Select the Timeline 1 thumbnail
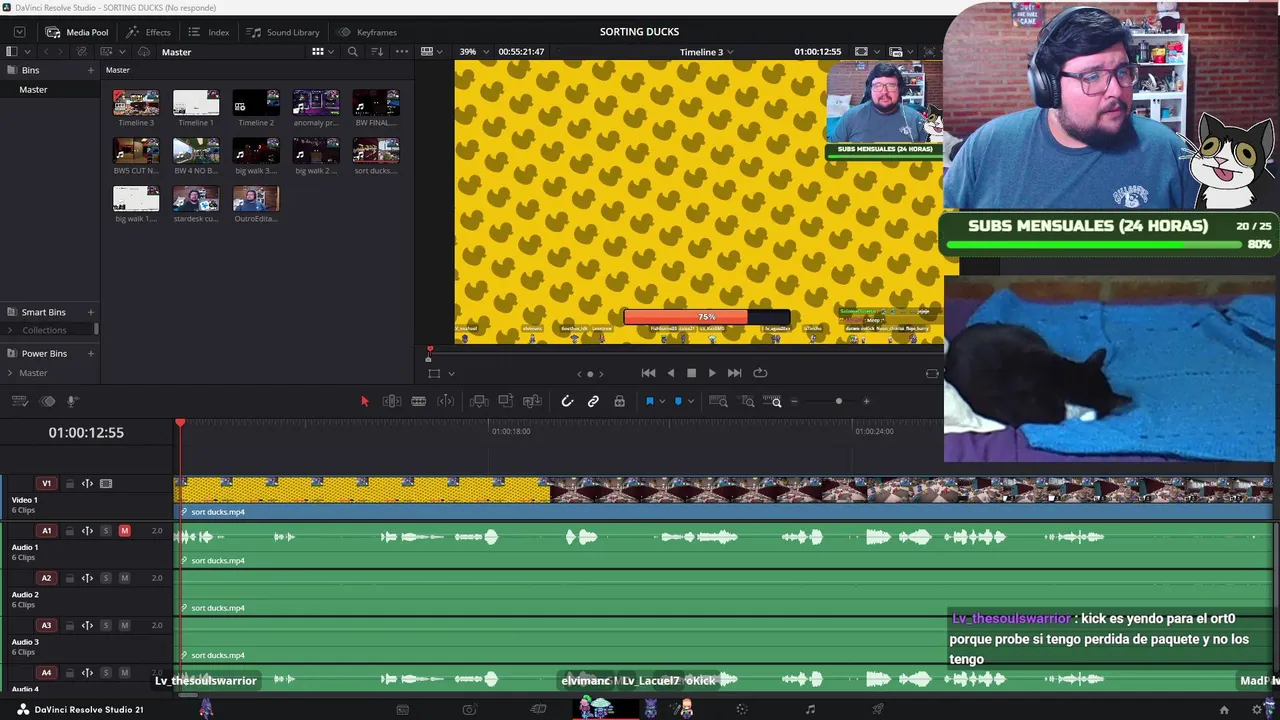Image resolution: width=1280 pixels, height=720 pixels. (x=196, y=103)
